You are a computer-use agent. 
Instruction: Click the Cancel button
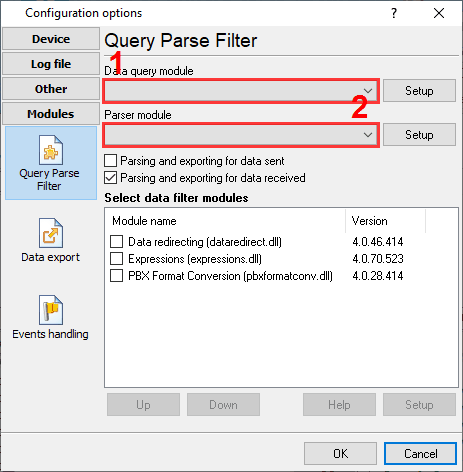coord(420,454)
